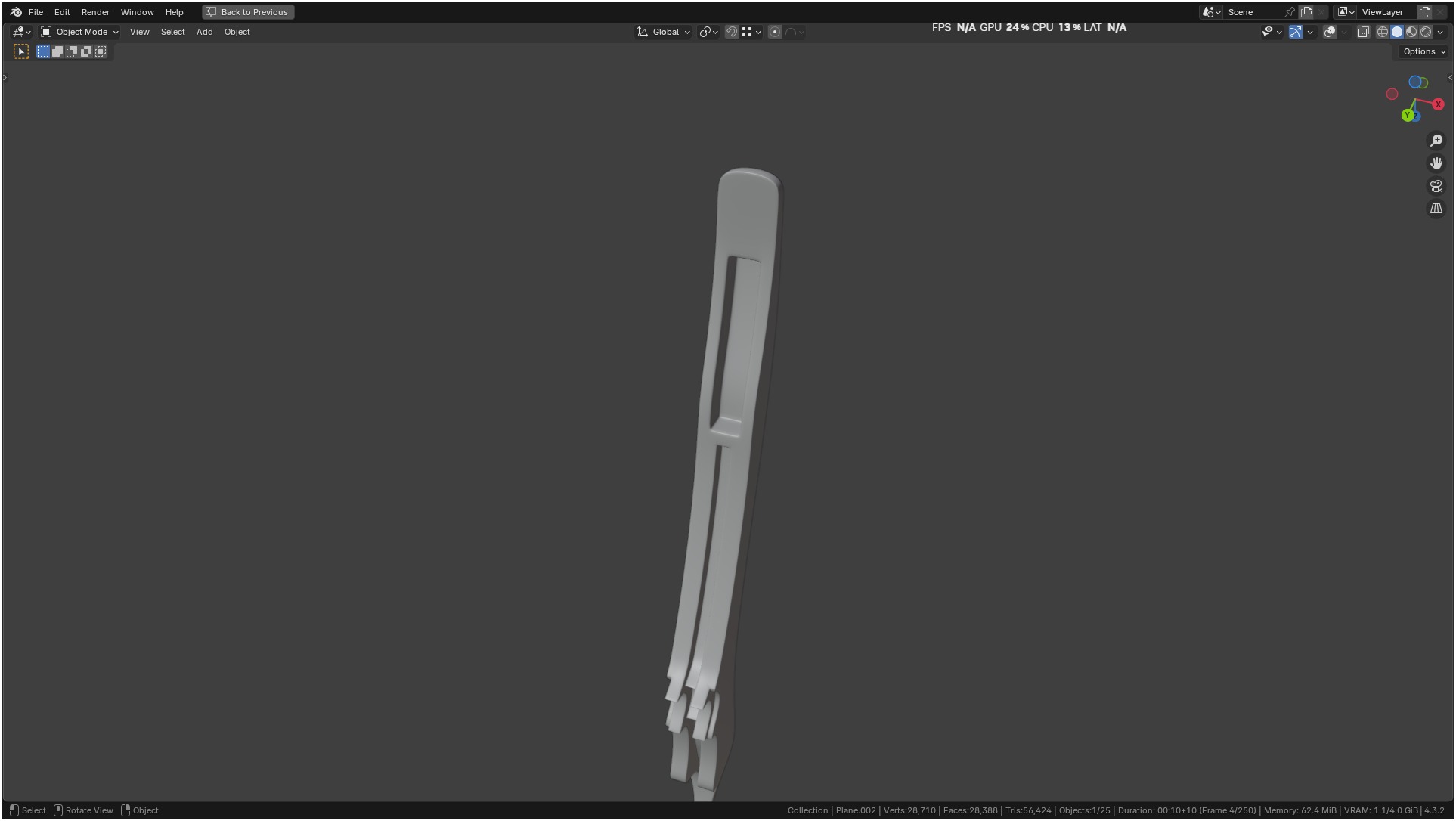
Task: Choose the Intersect selection mode icon
Action: point(101,51)
